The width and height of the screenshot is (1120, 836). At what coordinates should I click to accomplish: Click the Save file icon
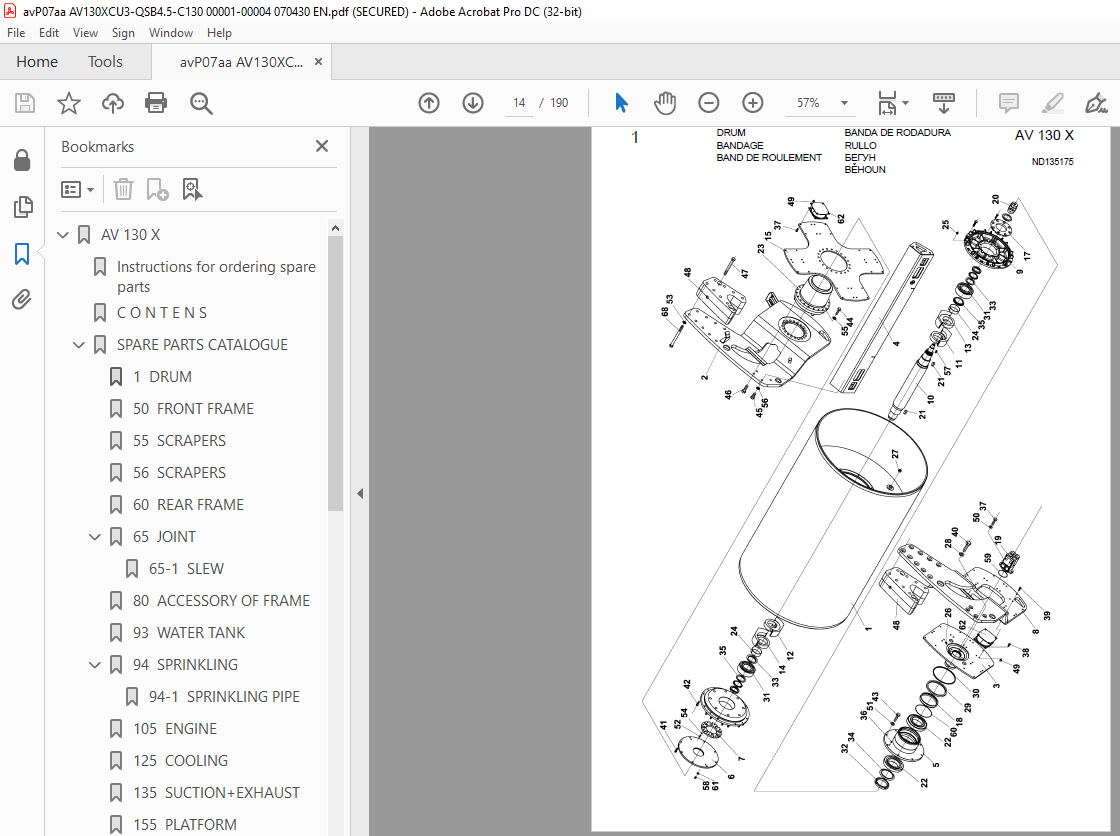coord(25,103)
